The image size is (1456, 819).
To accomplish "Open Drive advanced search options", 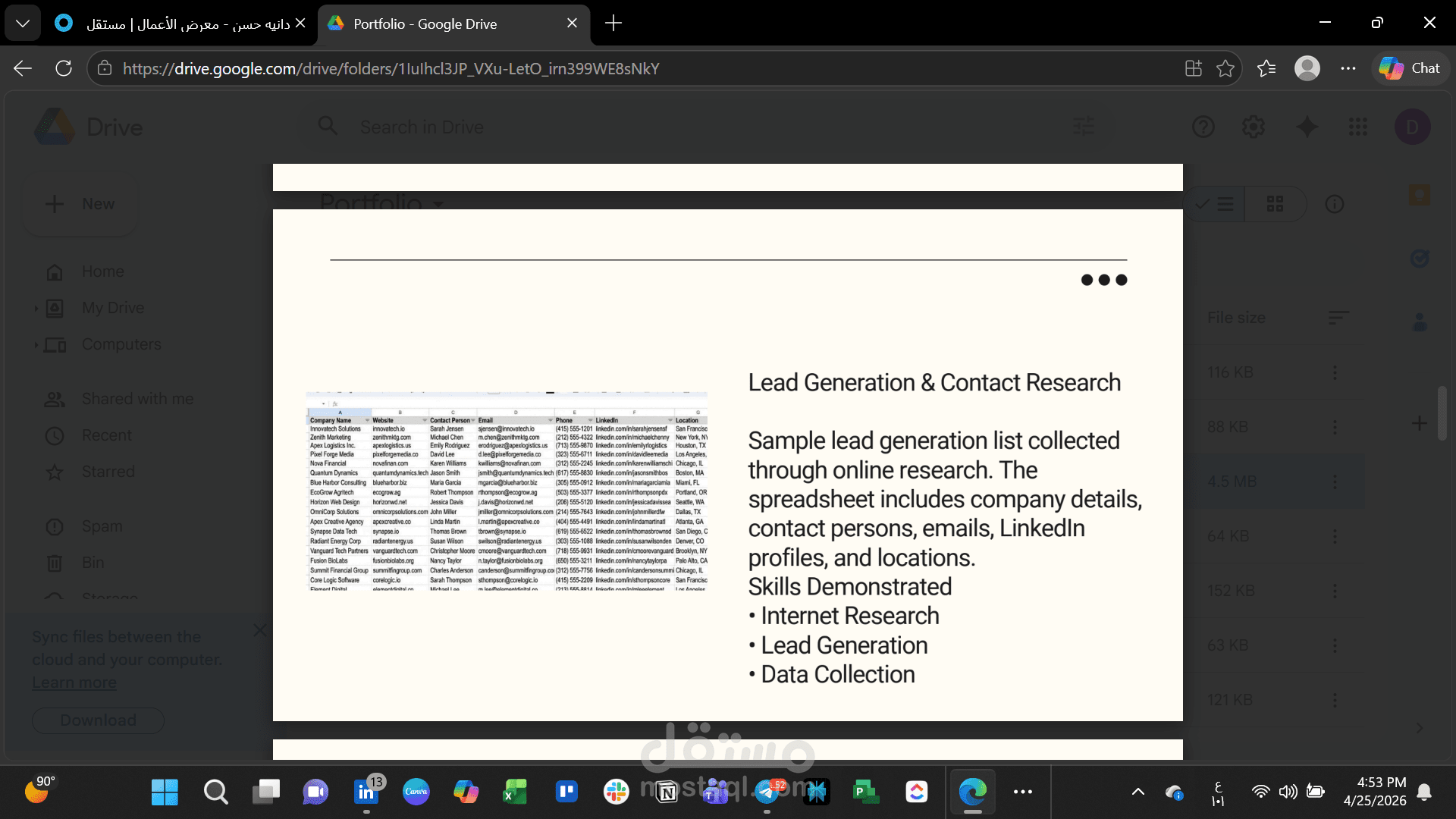I will click(x=1084, y=127).
